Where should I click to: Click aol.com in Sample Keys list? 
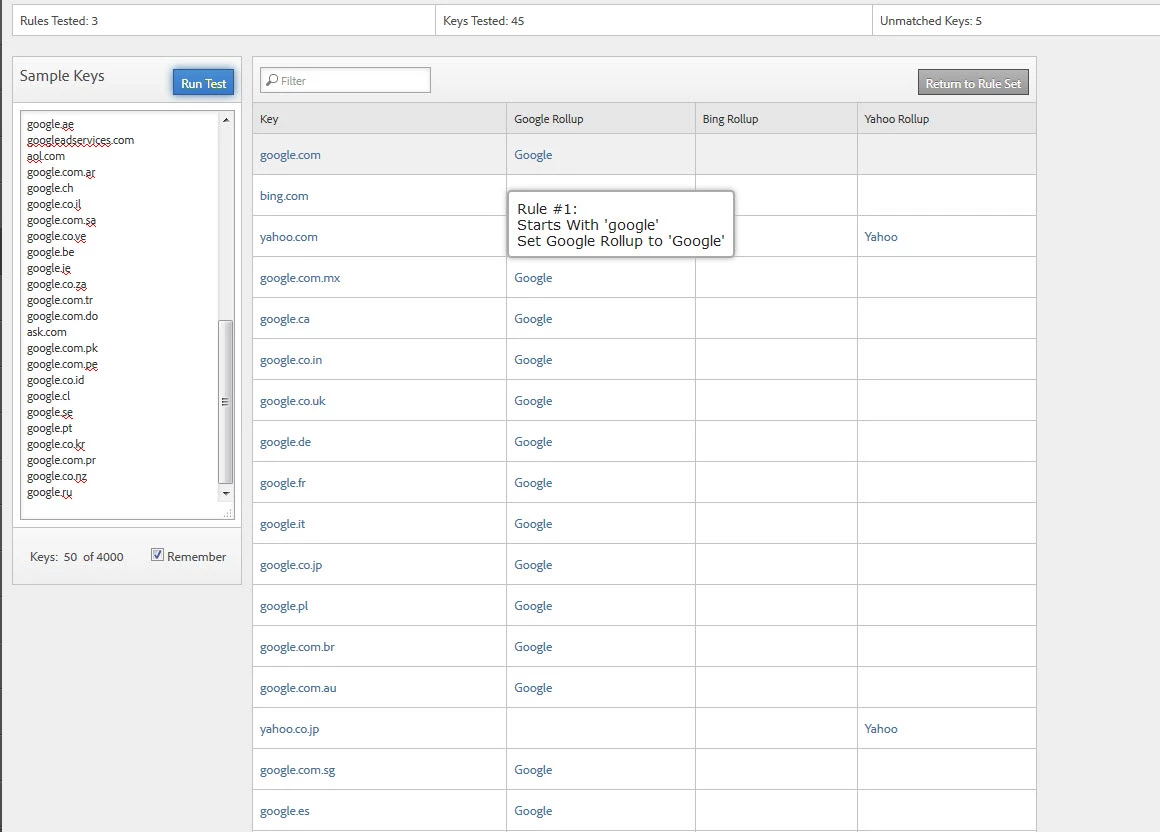46,156
